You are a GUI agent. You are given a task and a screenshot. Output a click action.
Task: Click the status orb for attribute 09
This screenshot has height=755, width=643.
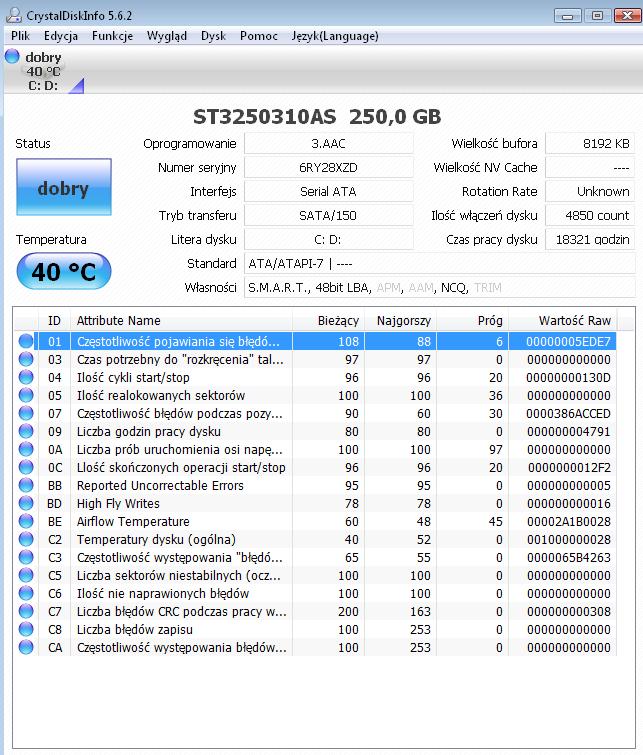tap(26, 431)
